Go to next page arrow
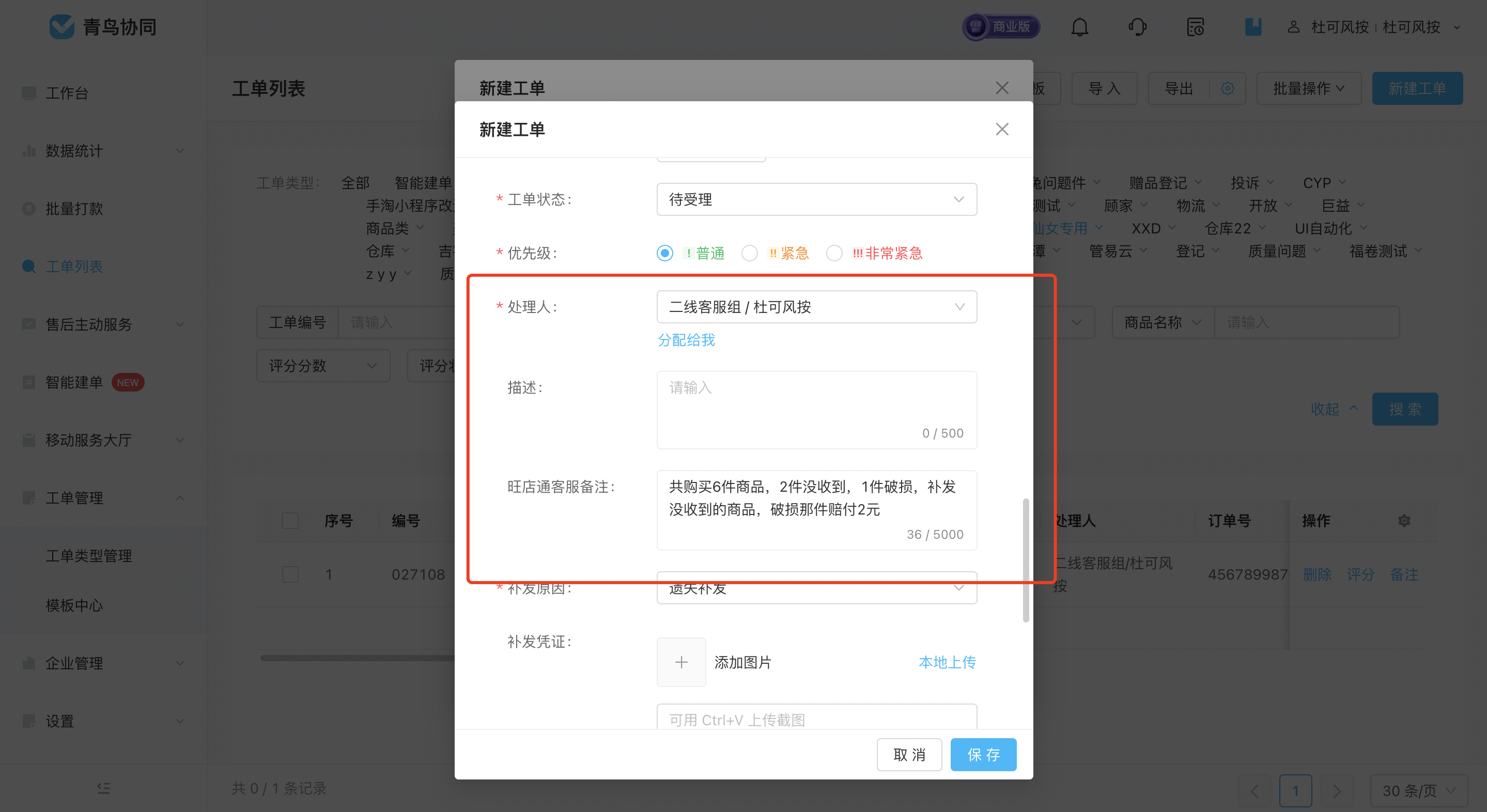The height and width of the screenshot is (812, 1487). [x=1336, y=790]
